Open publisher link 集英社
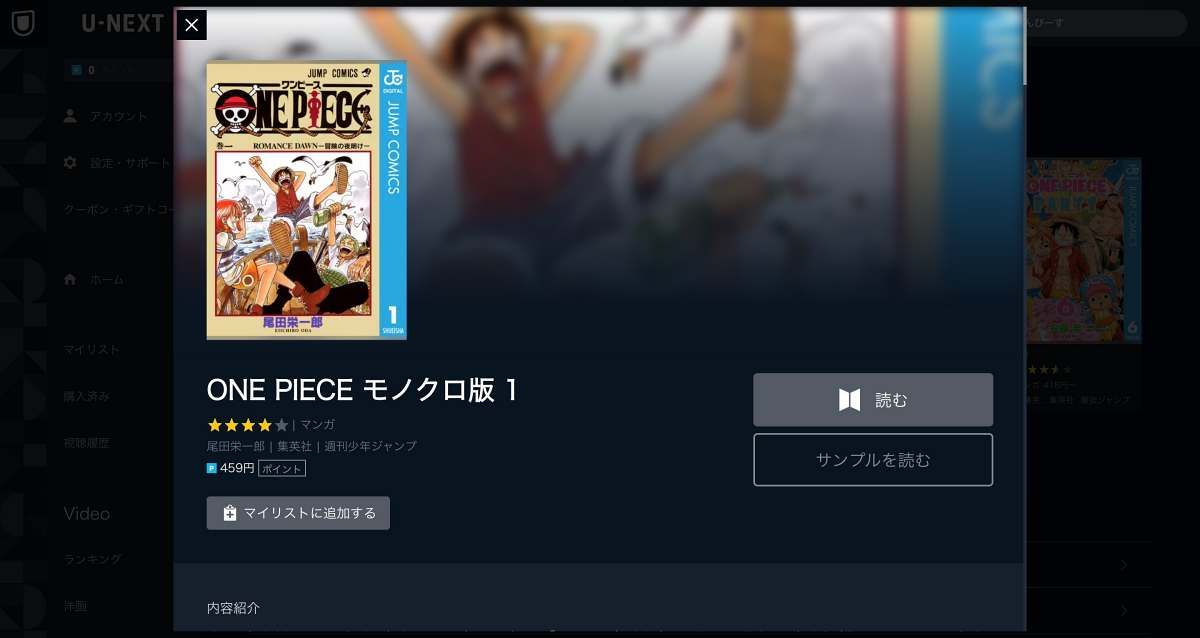The image size is (1200, 638). coord(294,446)
